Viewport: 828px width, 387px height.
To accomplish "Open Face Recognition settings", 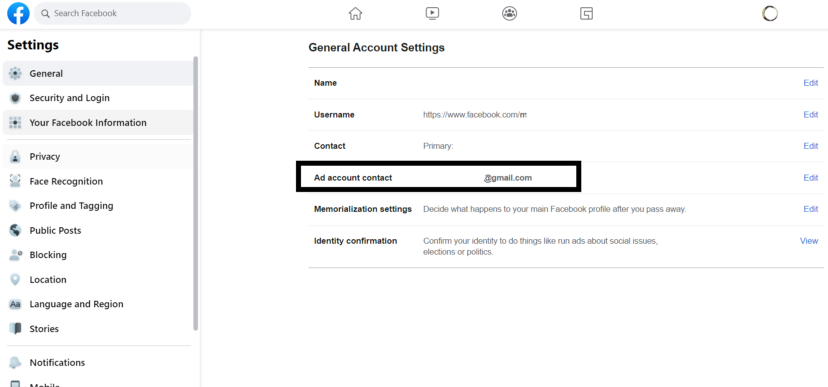I will [x=98, y=181].
